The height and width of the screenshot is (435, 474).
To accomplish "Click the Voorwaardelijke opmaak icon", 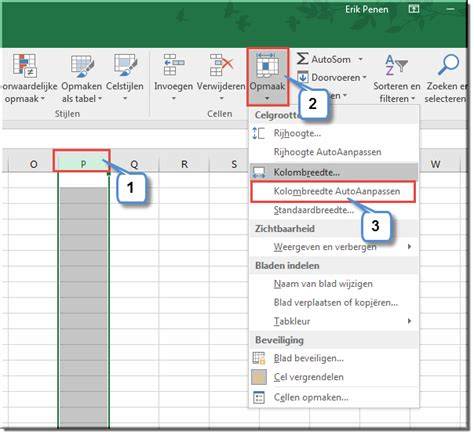I will 24,65.
